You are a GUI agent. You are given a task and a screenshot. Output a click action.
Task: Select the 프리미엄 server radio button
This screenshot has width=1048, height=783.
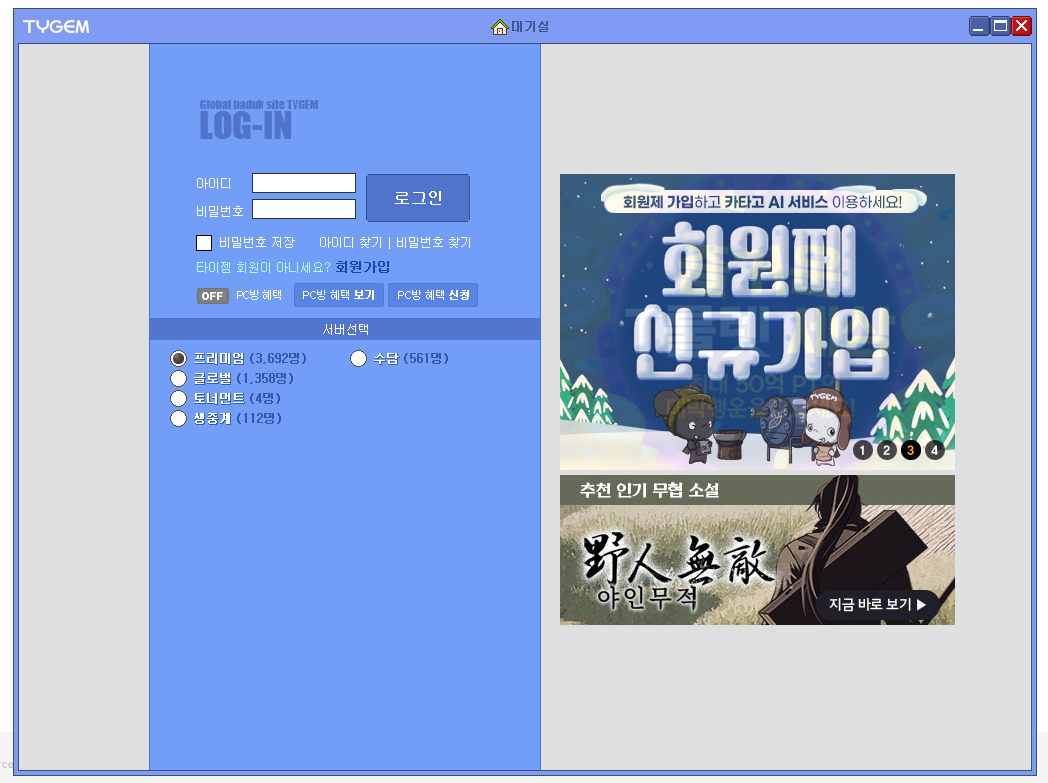tap(178, 358)
